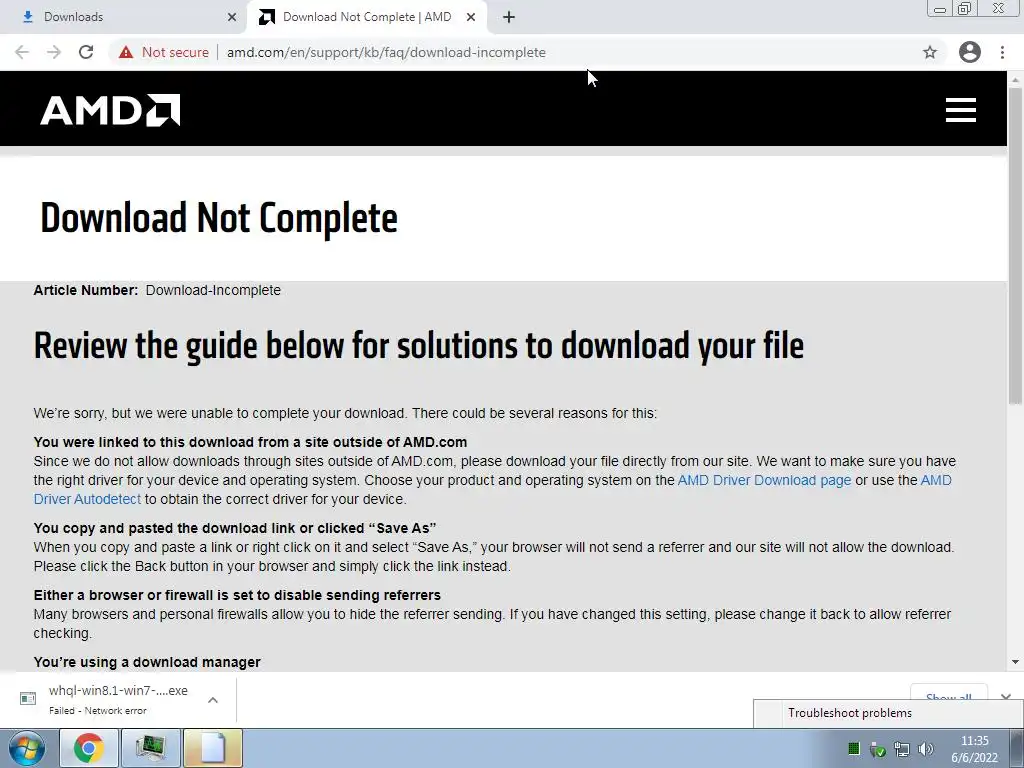Click the volume speaker tray icon
Screen dimensions: 1024x768
point(925,749)
